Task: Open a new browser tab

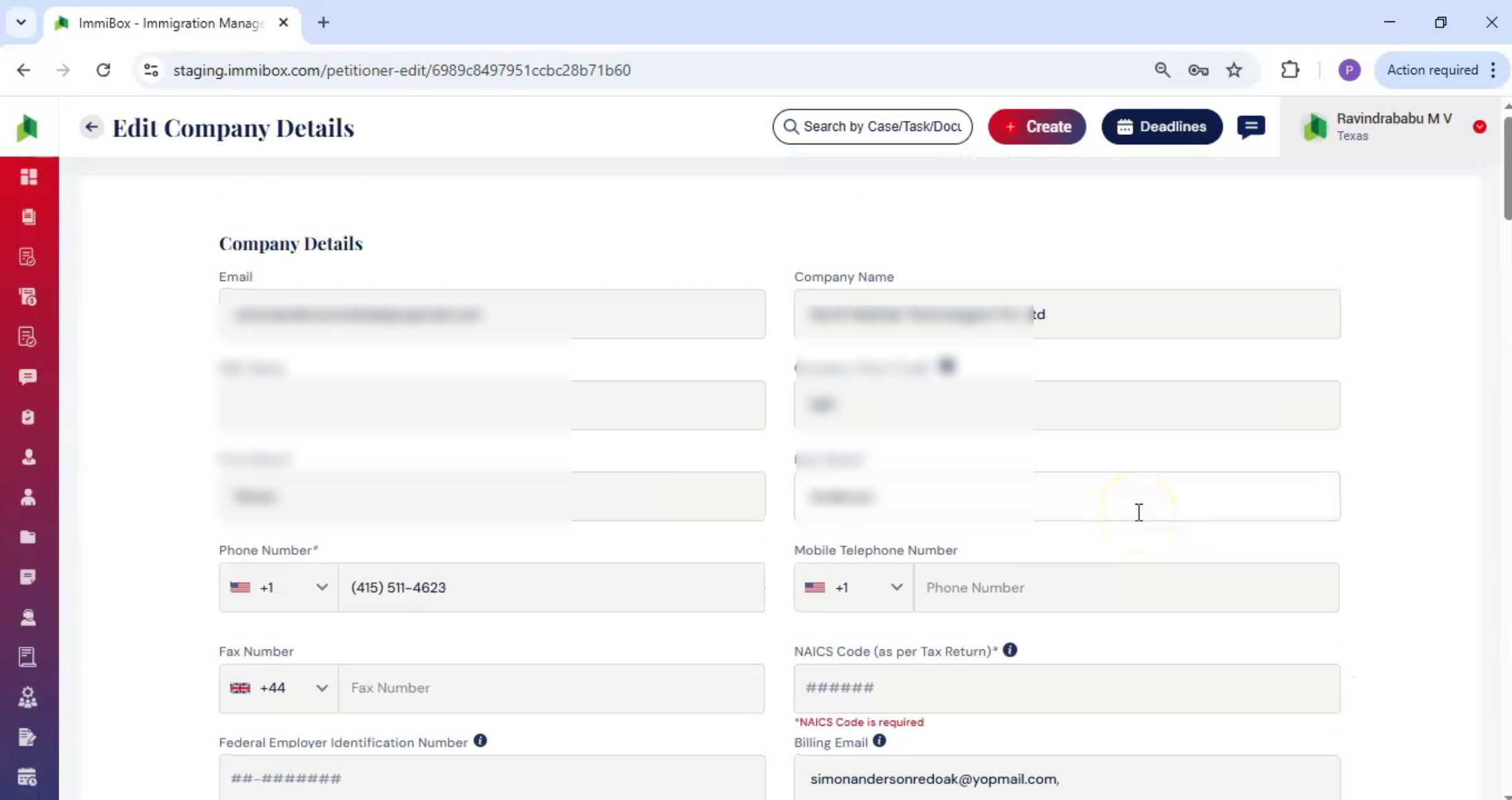Action: 323,23
